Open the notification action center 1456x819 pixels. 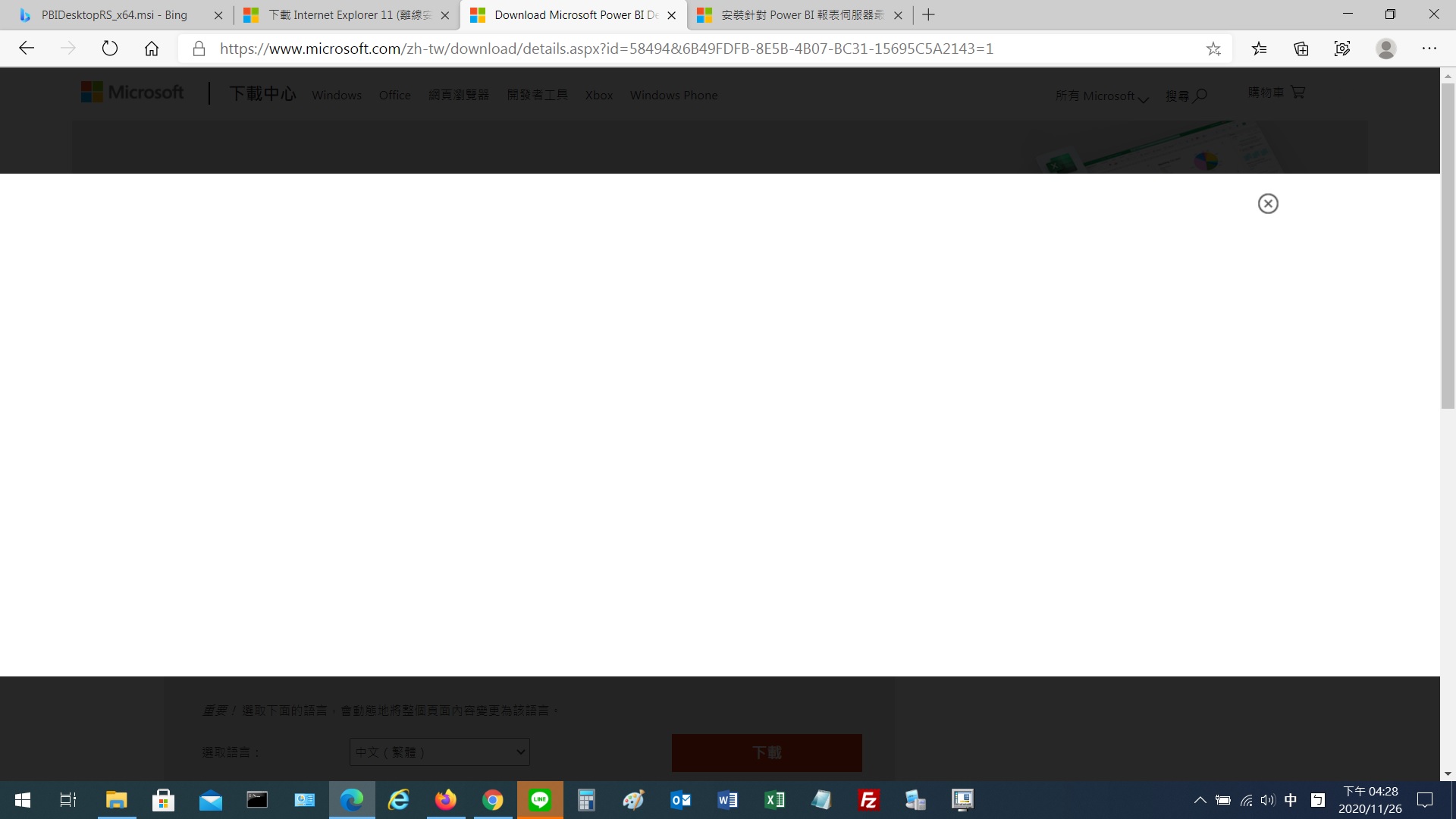tap(1425, 800)
